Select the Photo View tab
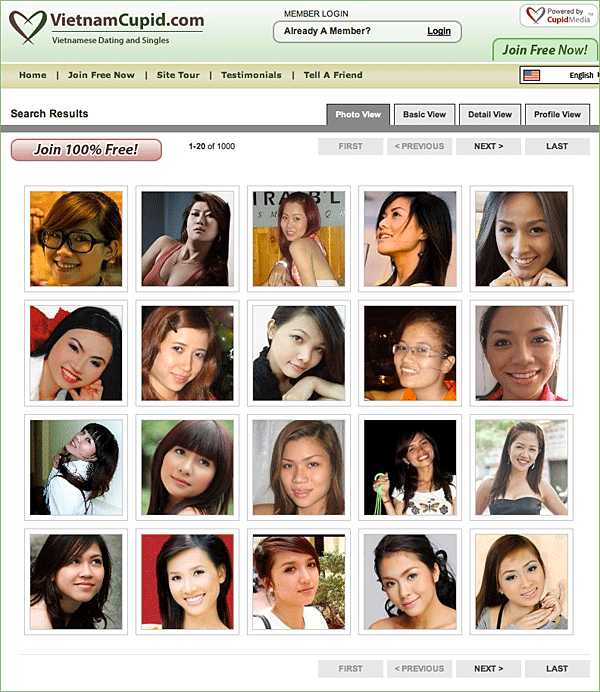 [358, 114]
